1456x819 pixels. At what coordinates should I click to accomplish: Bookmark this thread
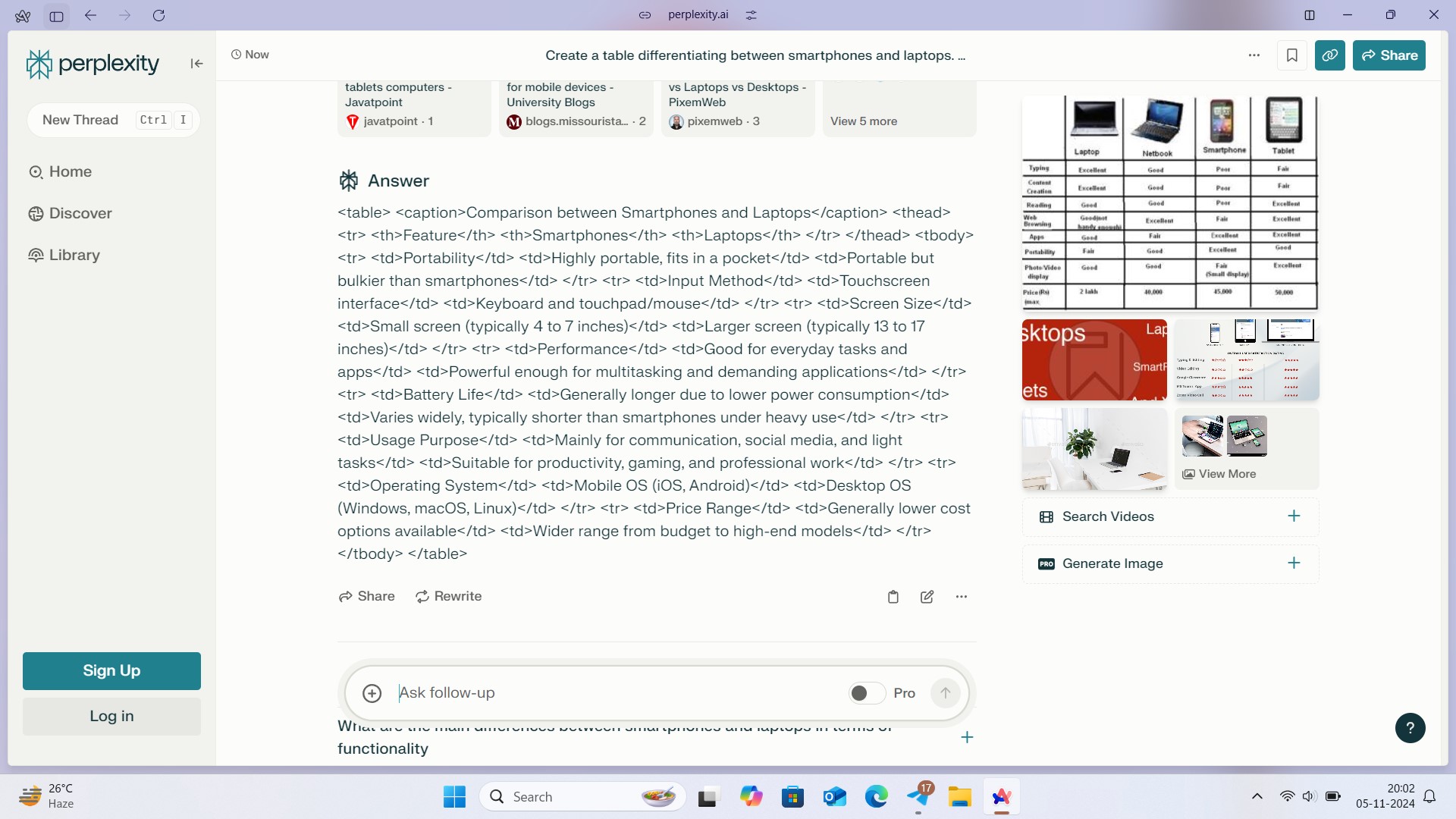pyautogui.click(x=1292, y=55)
